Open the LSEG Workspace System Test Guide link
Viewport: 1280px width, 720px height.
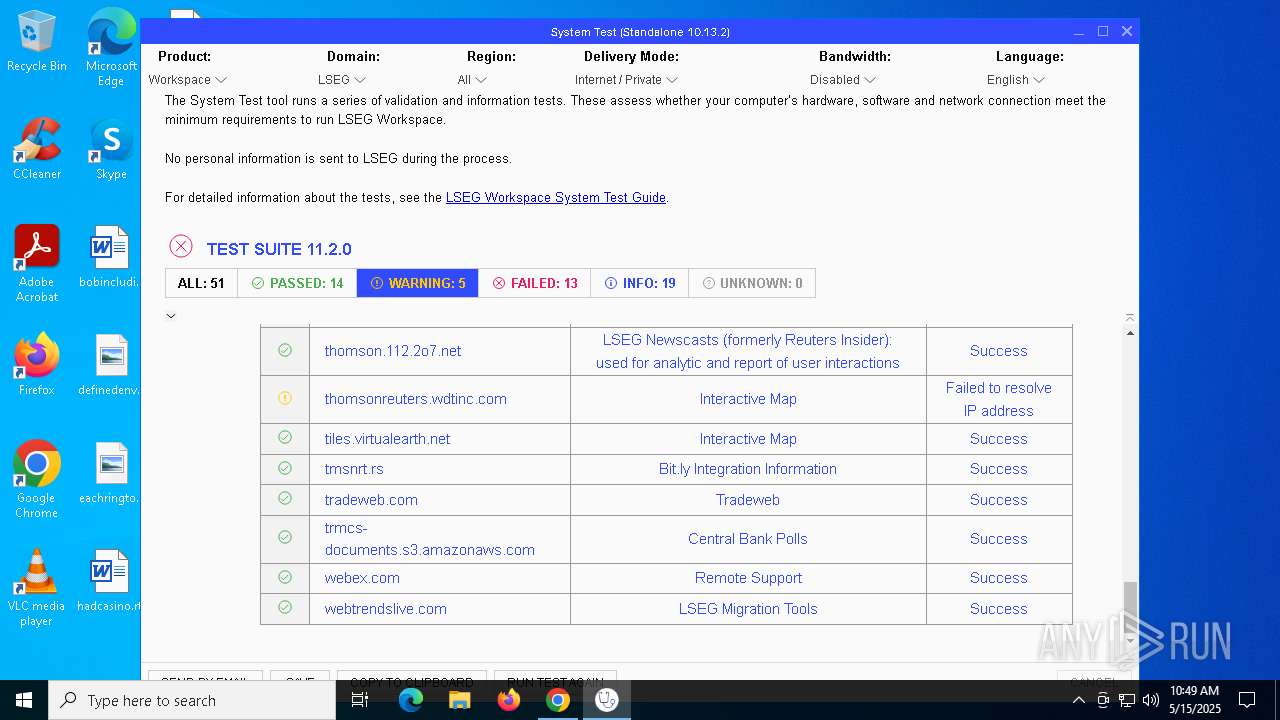click(x=556, y=198)
